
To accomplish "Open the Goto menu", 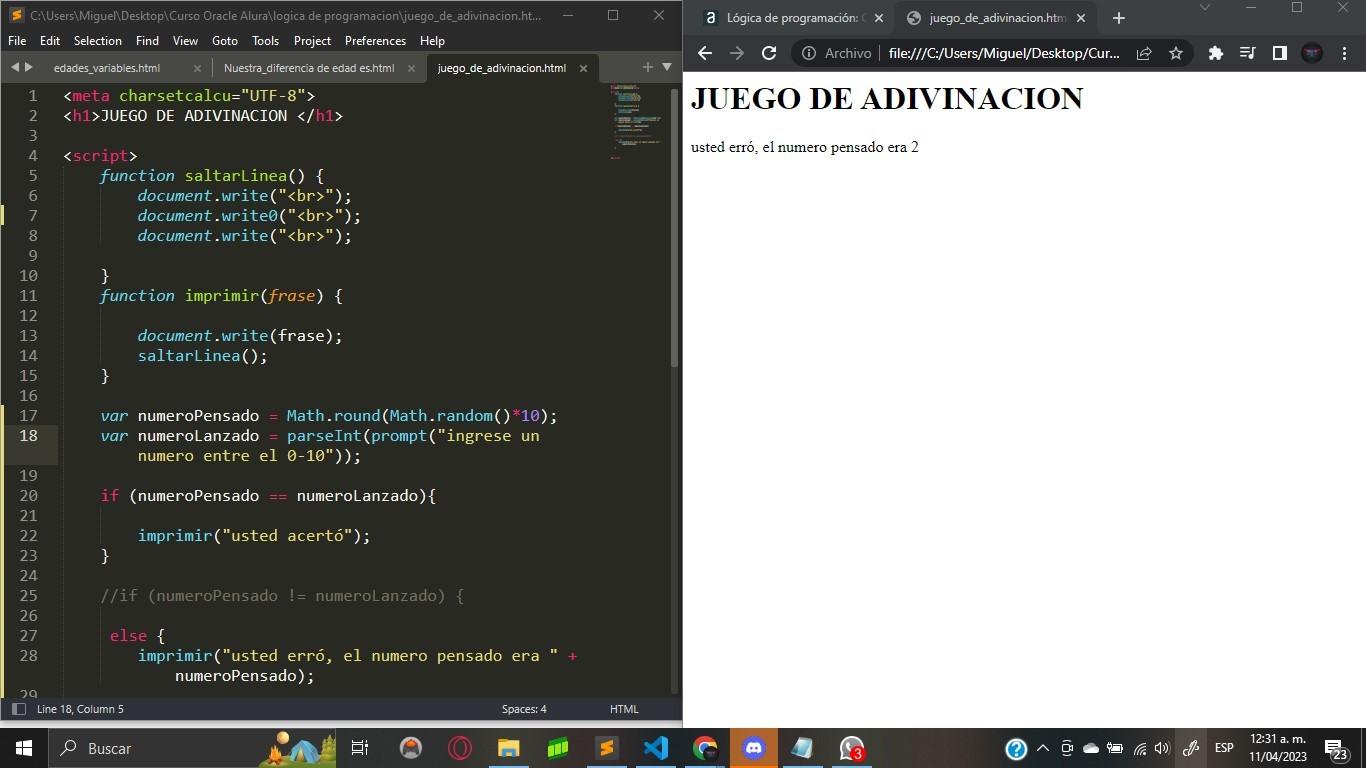I will coord(225,41).
